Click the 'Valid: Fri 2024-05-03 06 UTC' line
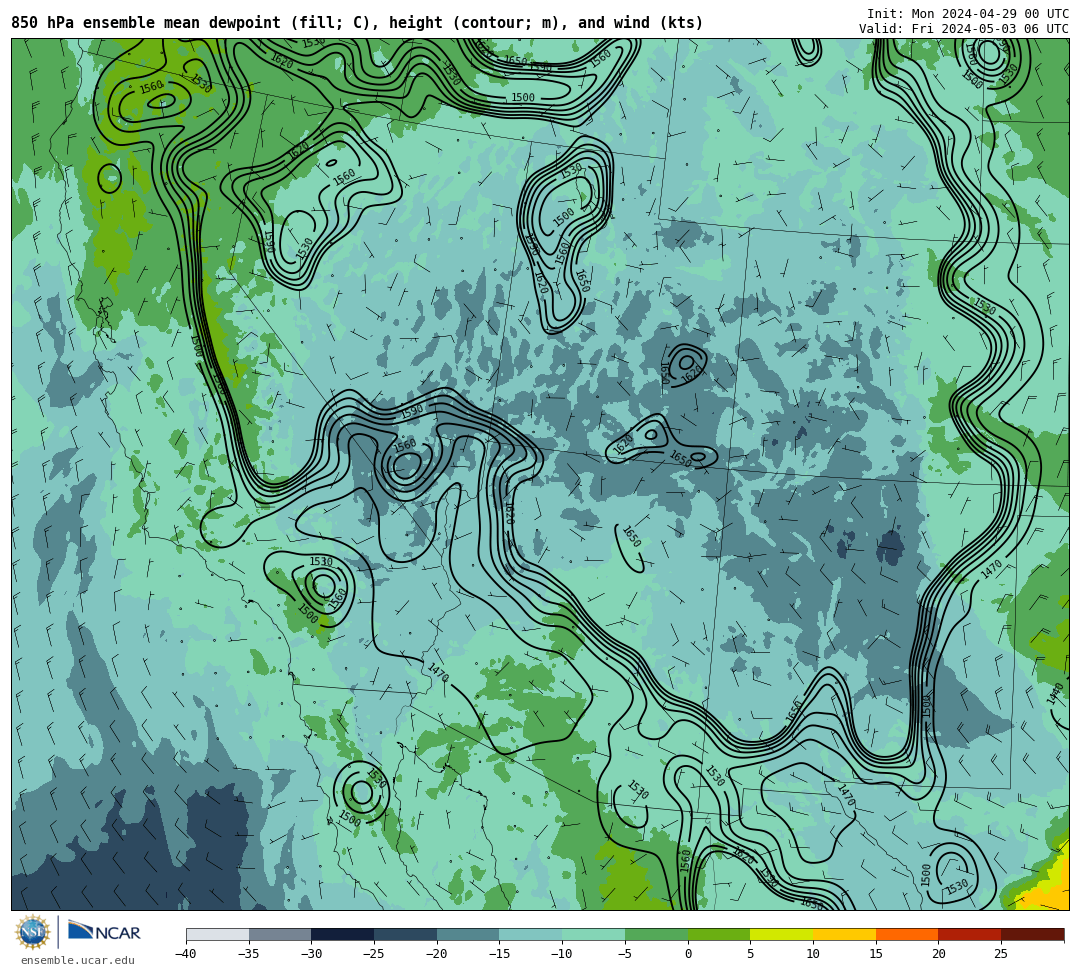 click(964, 29)
